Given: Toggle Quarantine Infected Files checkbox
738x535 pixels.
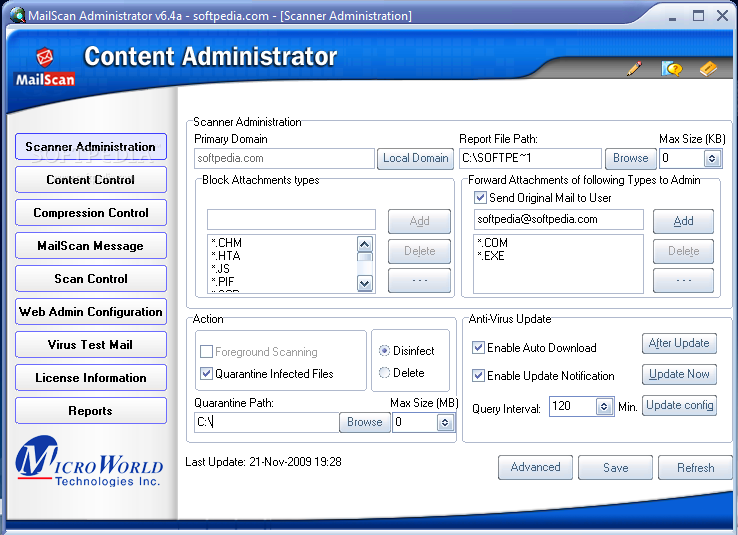Looking at the screenshot, I should (206, 374).
